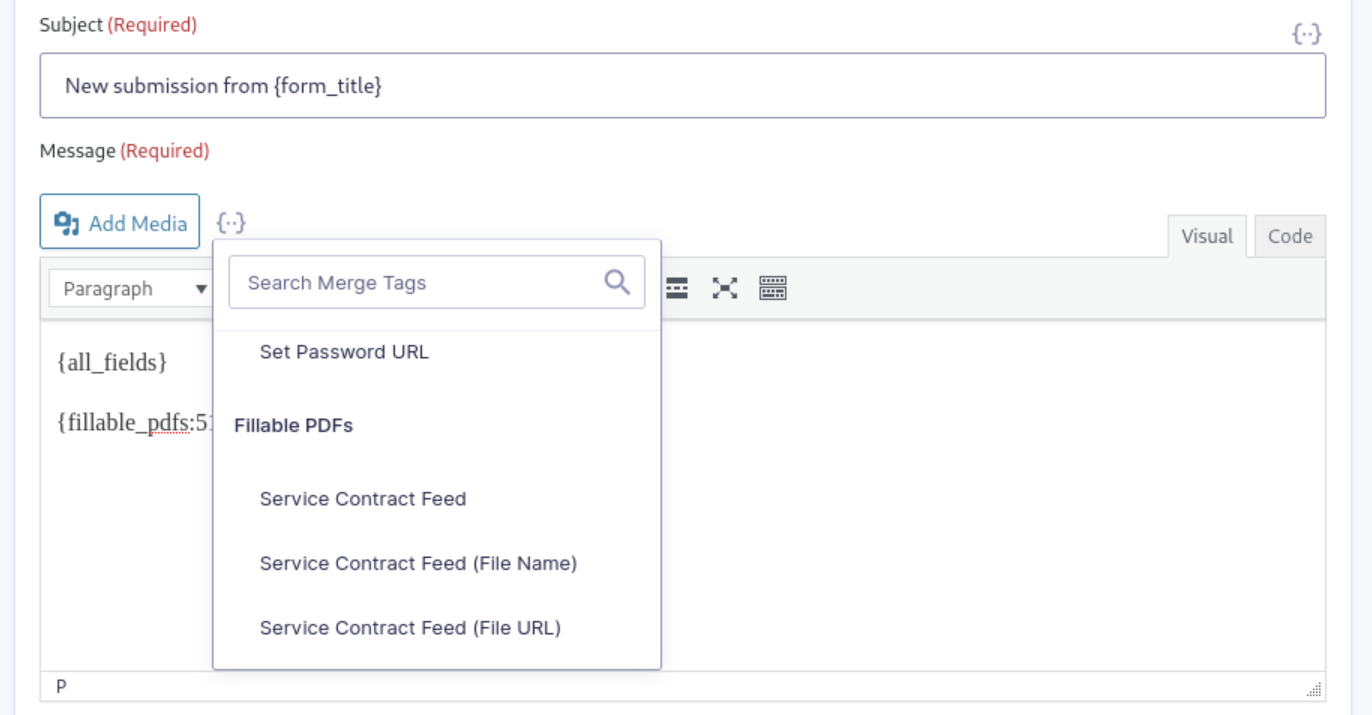This screenshot has height=715, width=1372.
Task: Toggle distraction-free fullscreen writing mode
Action: point(724,288)
